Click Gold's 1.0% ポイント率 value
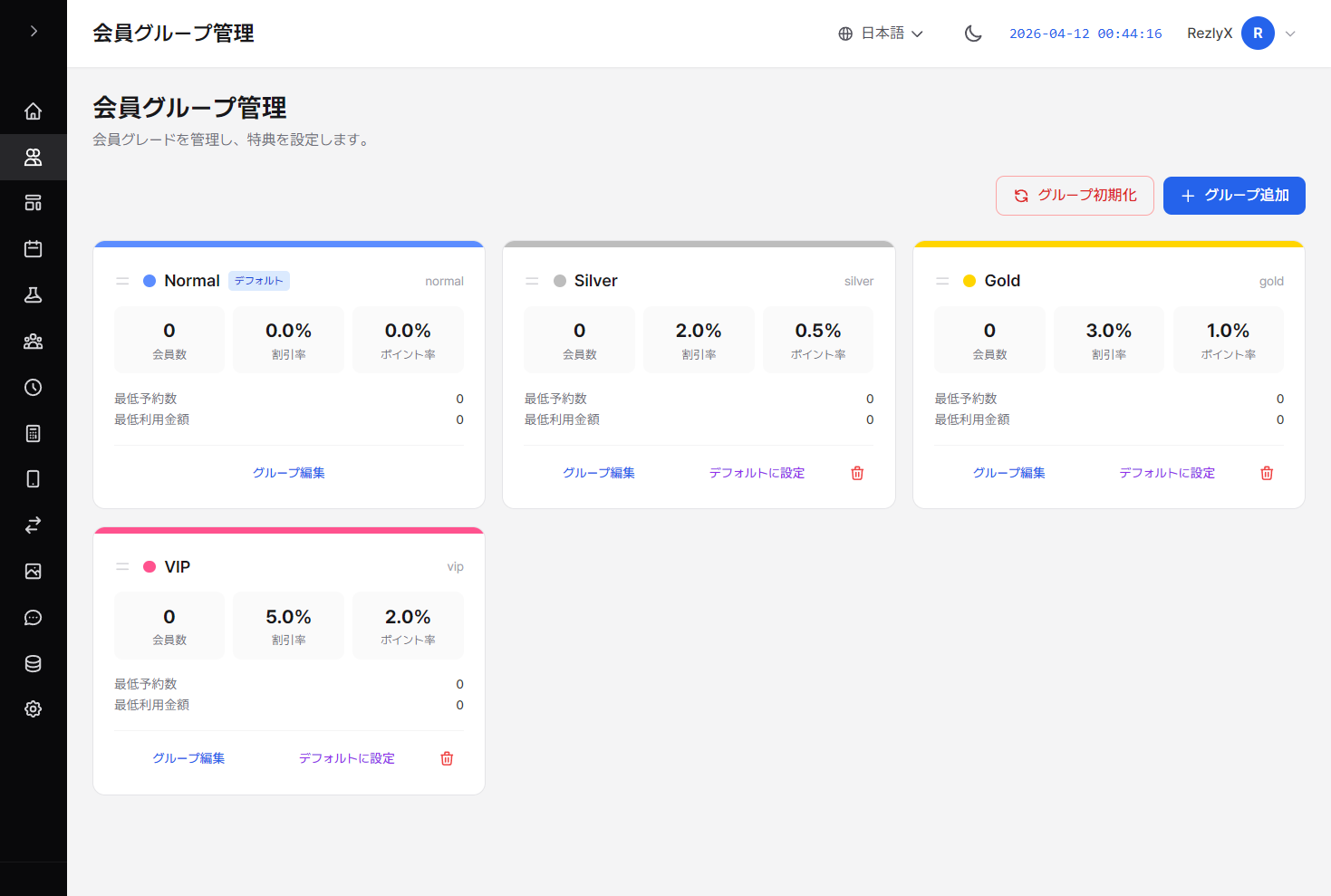 (x=1228, y=331)
